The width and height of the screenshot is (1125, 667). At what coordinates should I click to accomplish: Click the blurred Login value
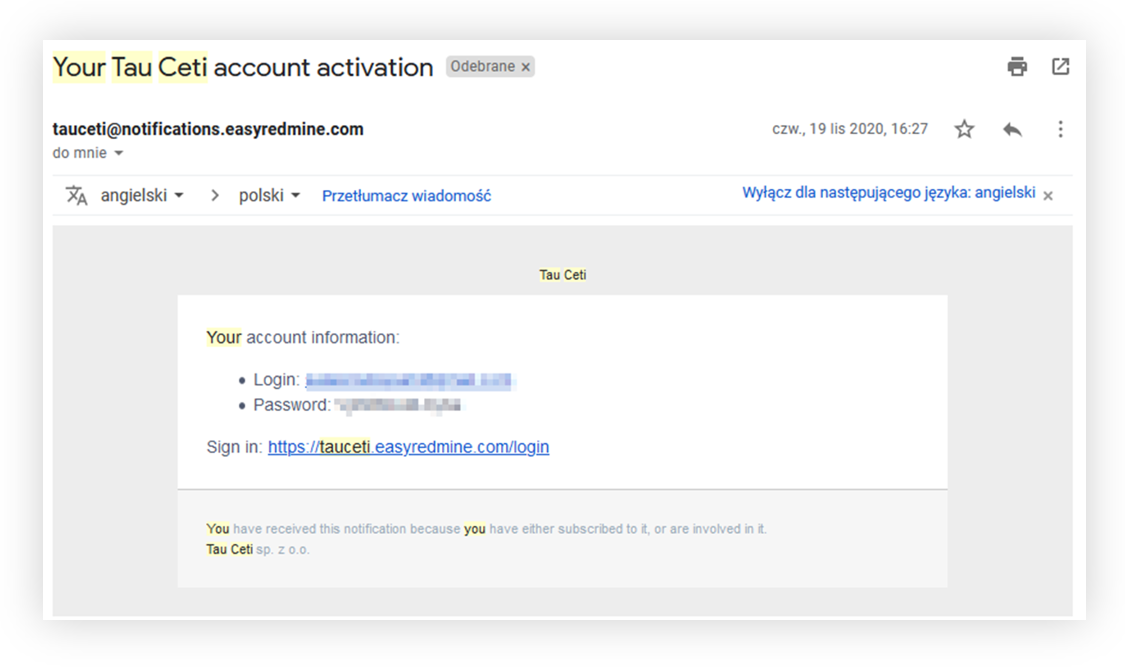[409, 380]
